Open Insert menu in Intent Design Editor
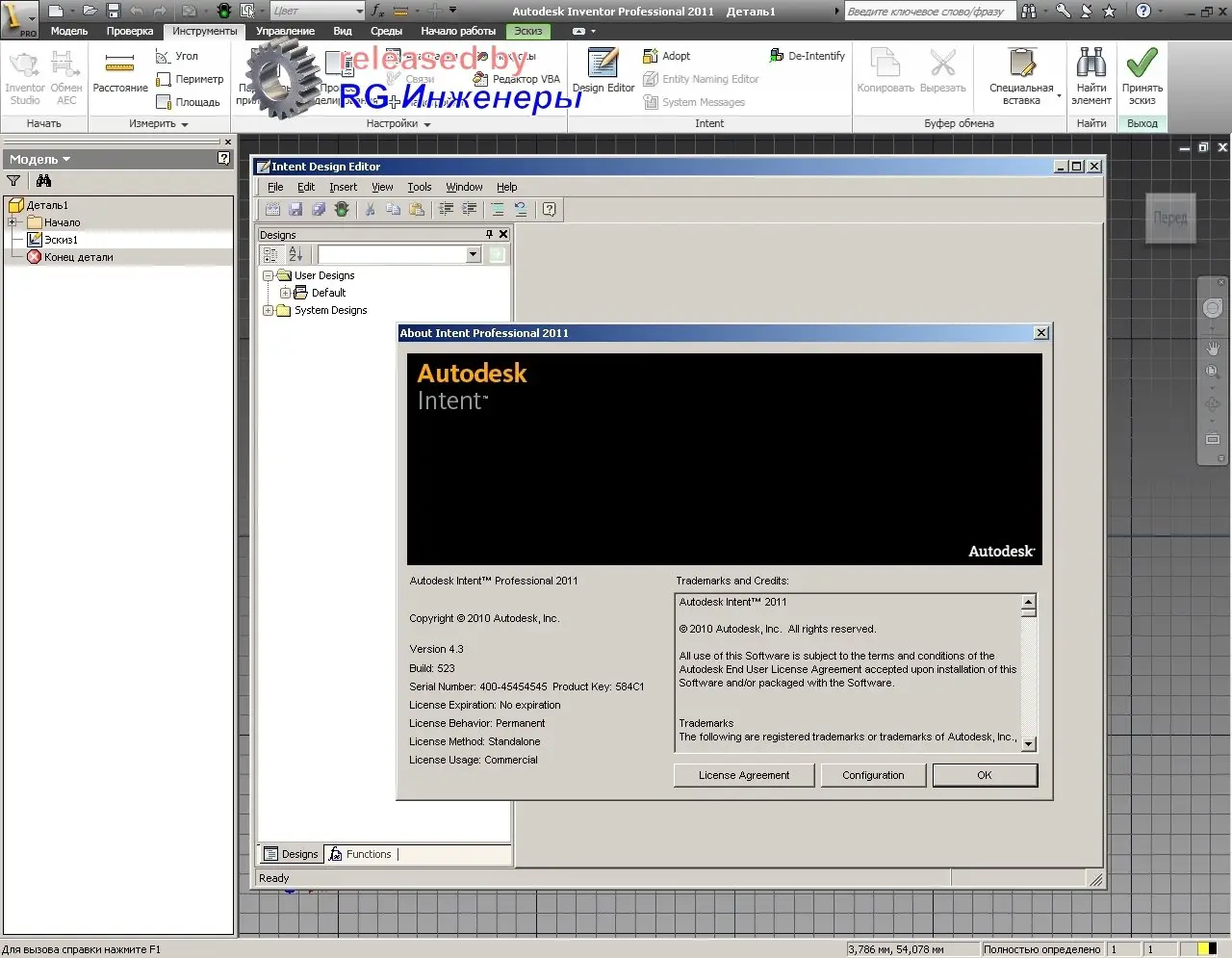Image resolution: width=1232 pixels, height=958 pixels. coord(343,187)
